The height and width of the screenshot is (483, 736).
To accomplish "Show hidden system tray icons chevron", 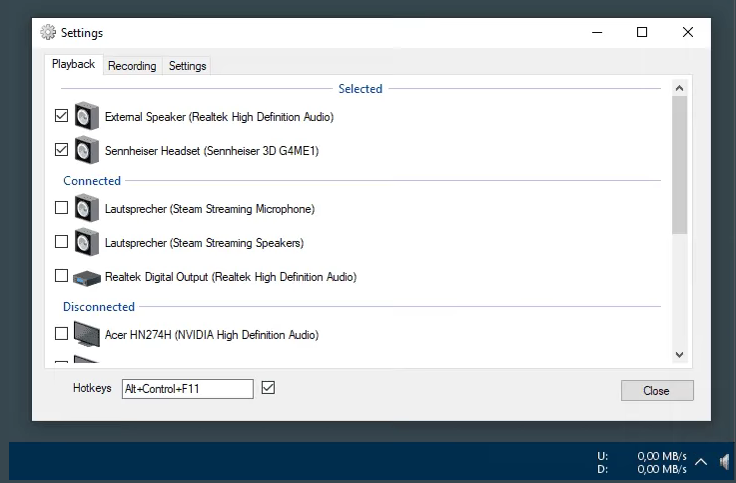I will (x=701, y=462).
